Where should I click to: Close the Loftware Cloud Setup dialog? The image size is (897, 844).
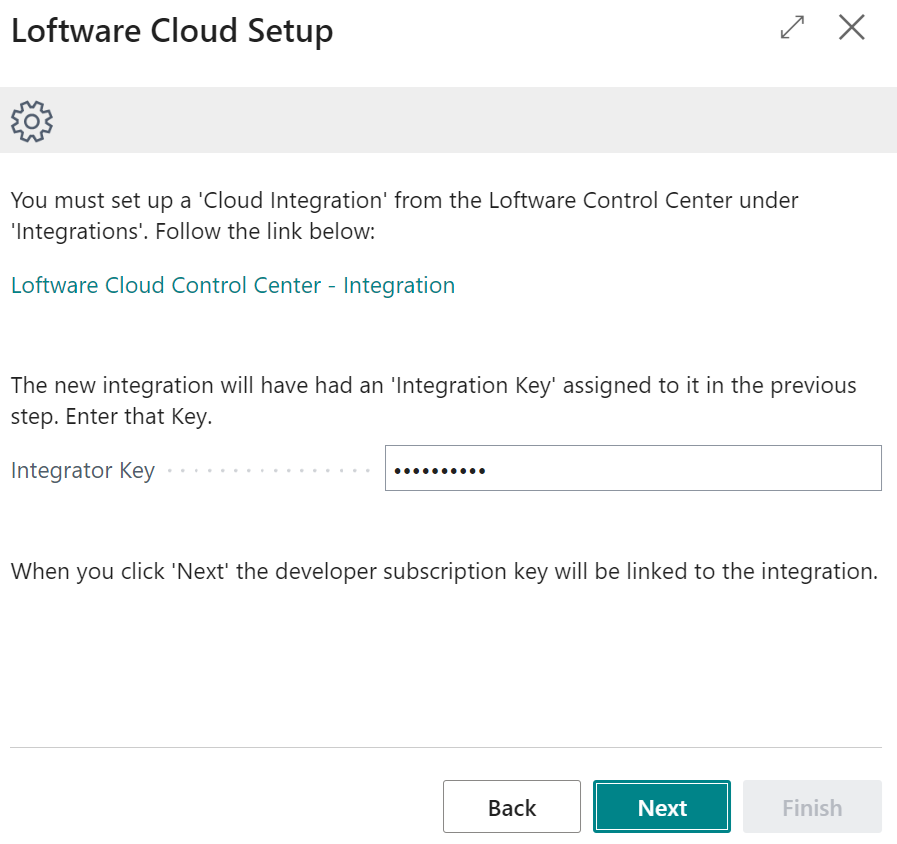coord(851,28)
